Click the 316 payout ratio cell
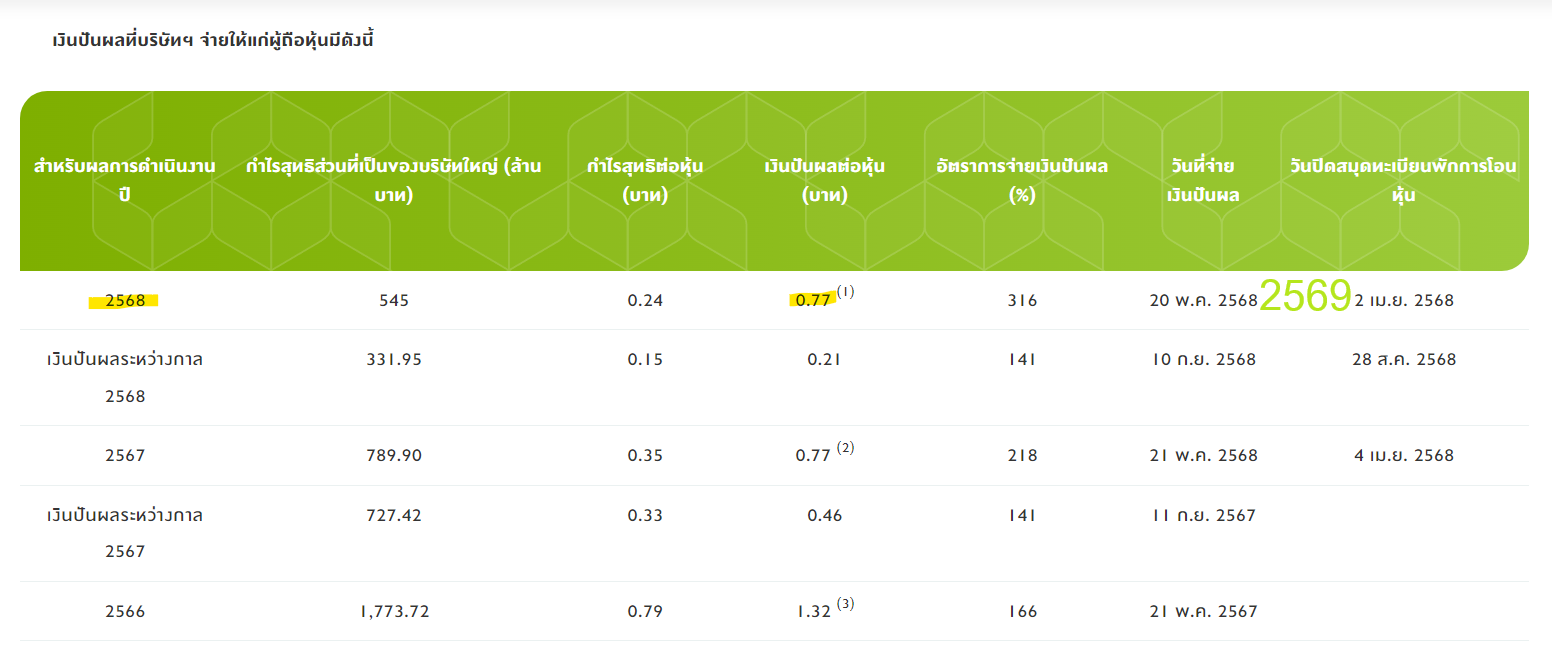This screenshot has height=648, width=1552. (x=1022, y=300)
